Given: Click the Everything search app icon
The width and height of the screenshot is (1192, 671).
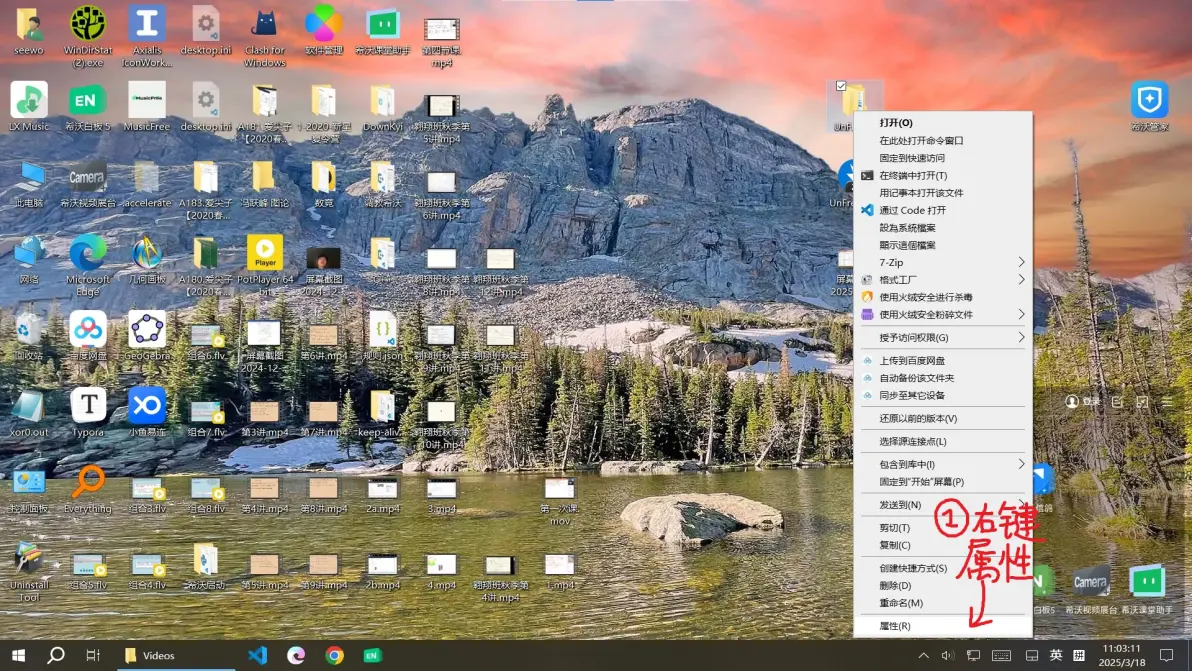Looking at the screenshot, I should [x=88, y=482].
